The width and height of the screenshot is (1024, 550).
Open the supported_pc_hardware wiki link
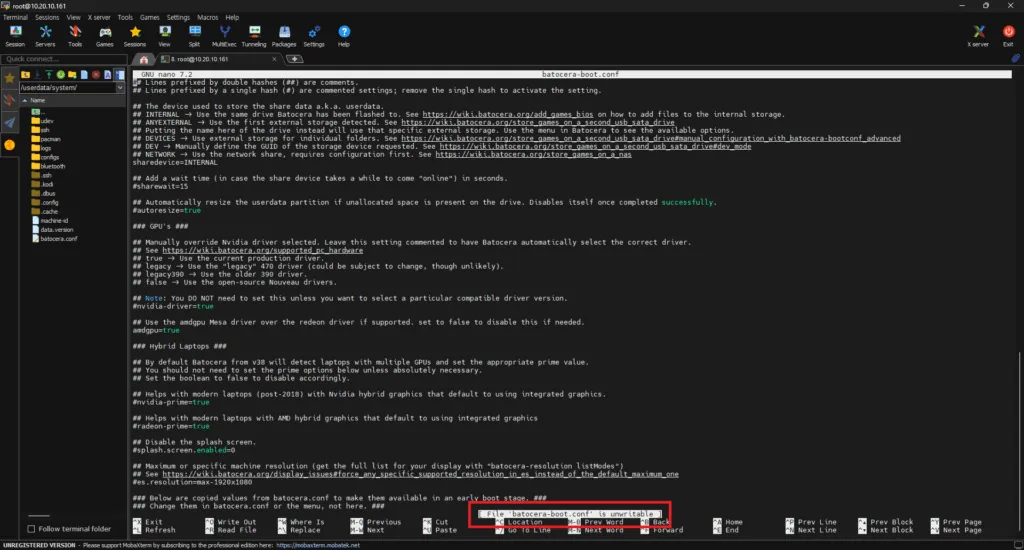point(263,250)
